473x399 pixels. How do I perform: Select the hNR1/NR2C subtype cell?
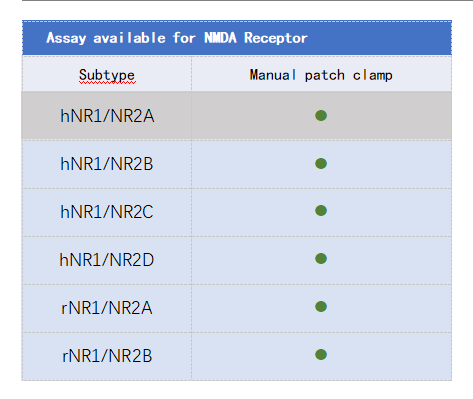pos(107,212)
